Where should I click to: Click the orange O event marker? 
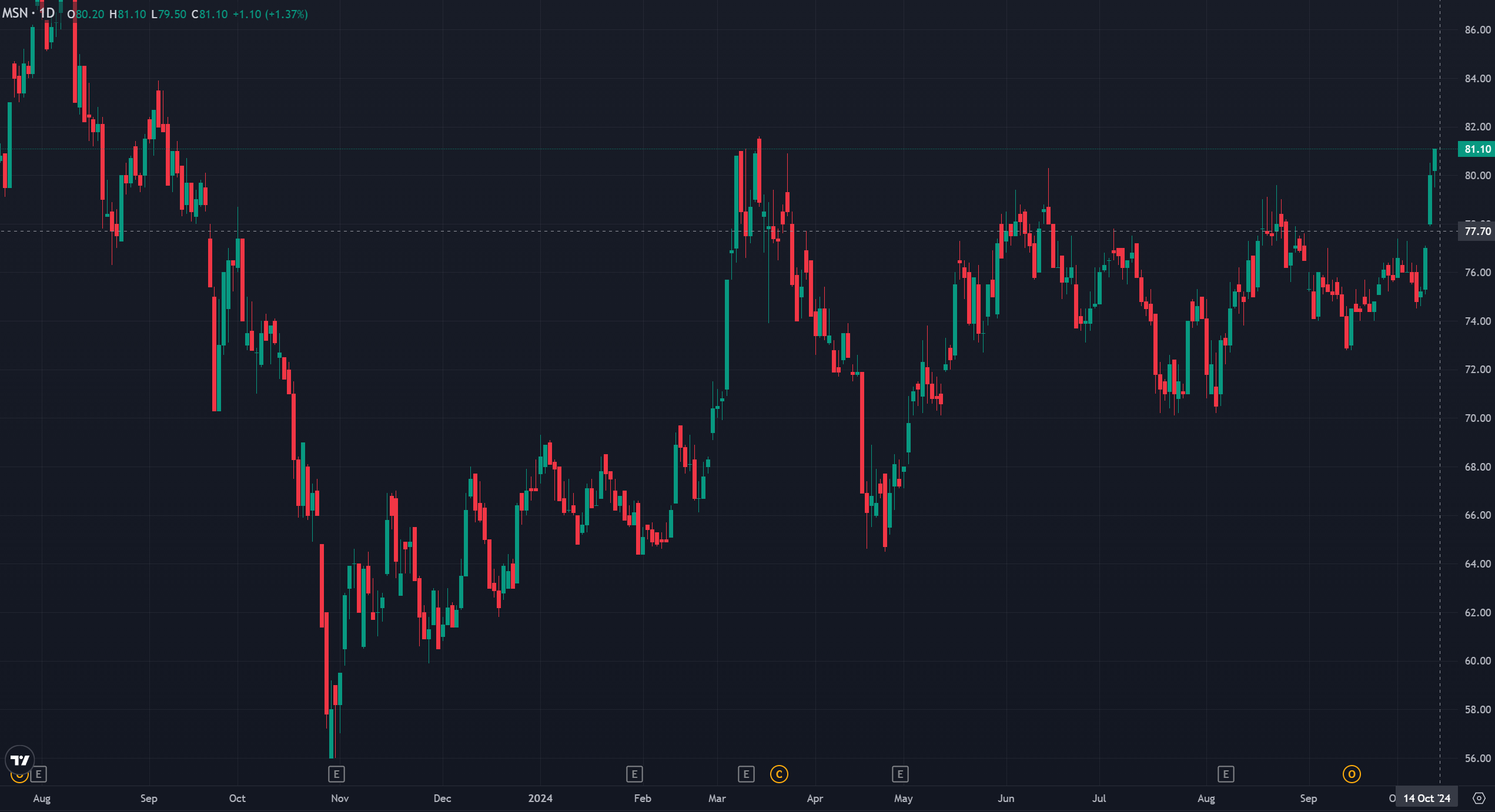1352,774
